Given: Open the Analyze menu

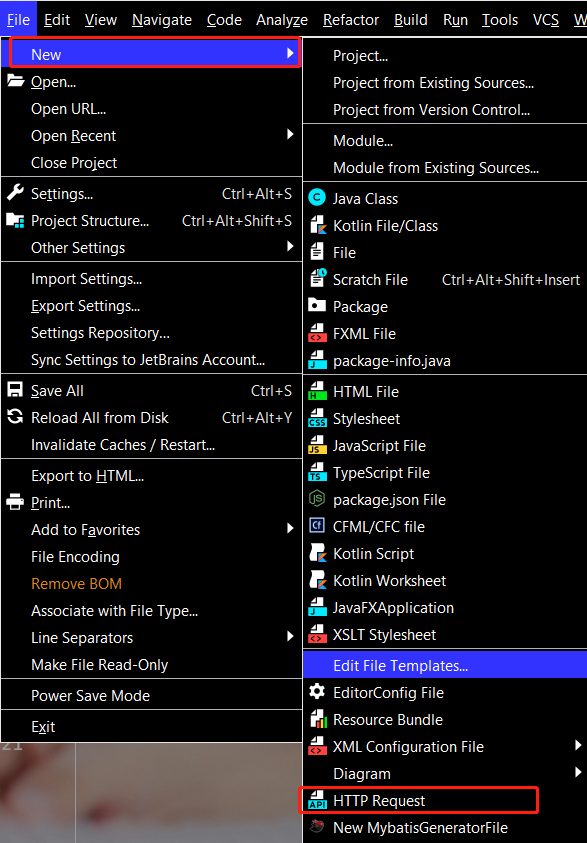Looking at the screenshot, I should (x=282, y=20).
